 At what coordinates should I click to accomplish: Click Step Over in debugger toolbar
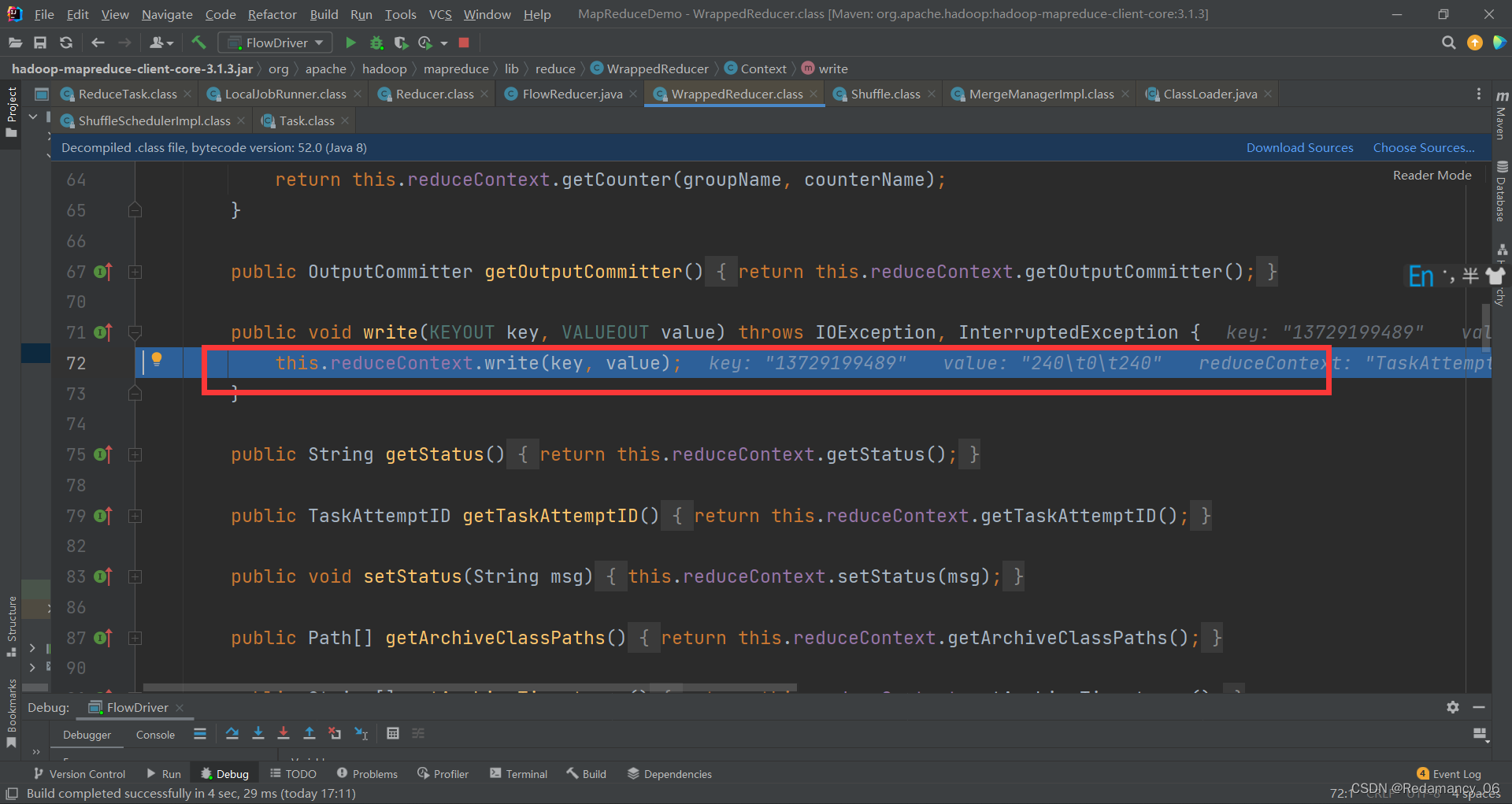(232, 733)
